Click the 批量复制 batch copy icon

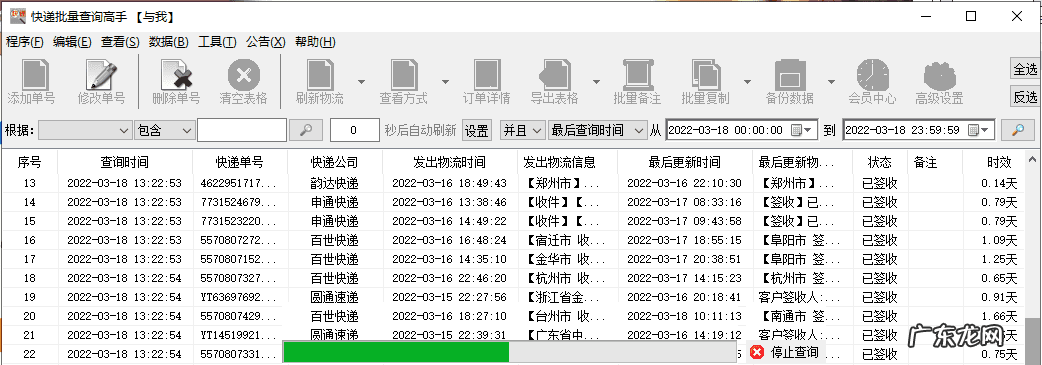click(x=705, y=74)
